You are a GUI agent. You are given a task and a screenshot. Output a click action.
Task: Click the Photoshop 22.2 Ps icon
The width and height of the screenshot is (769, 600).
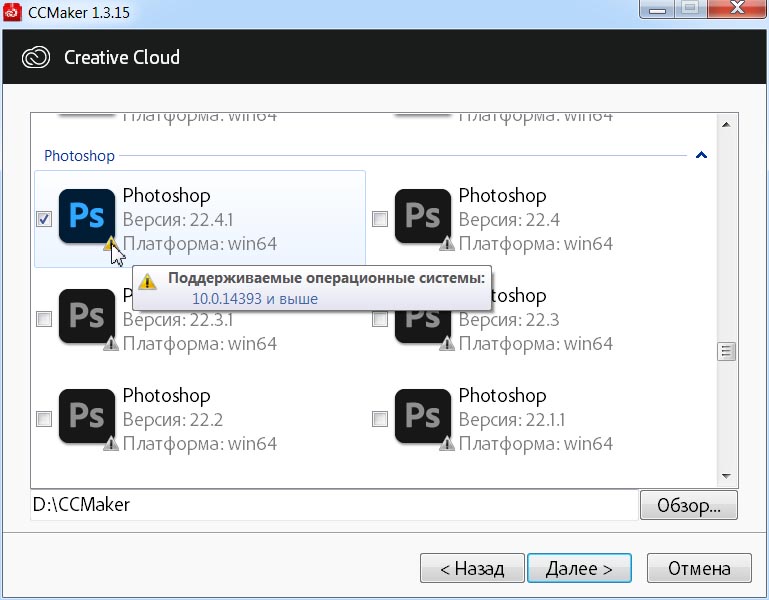87,416
